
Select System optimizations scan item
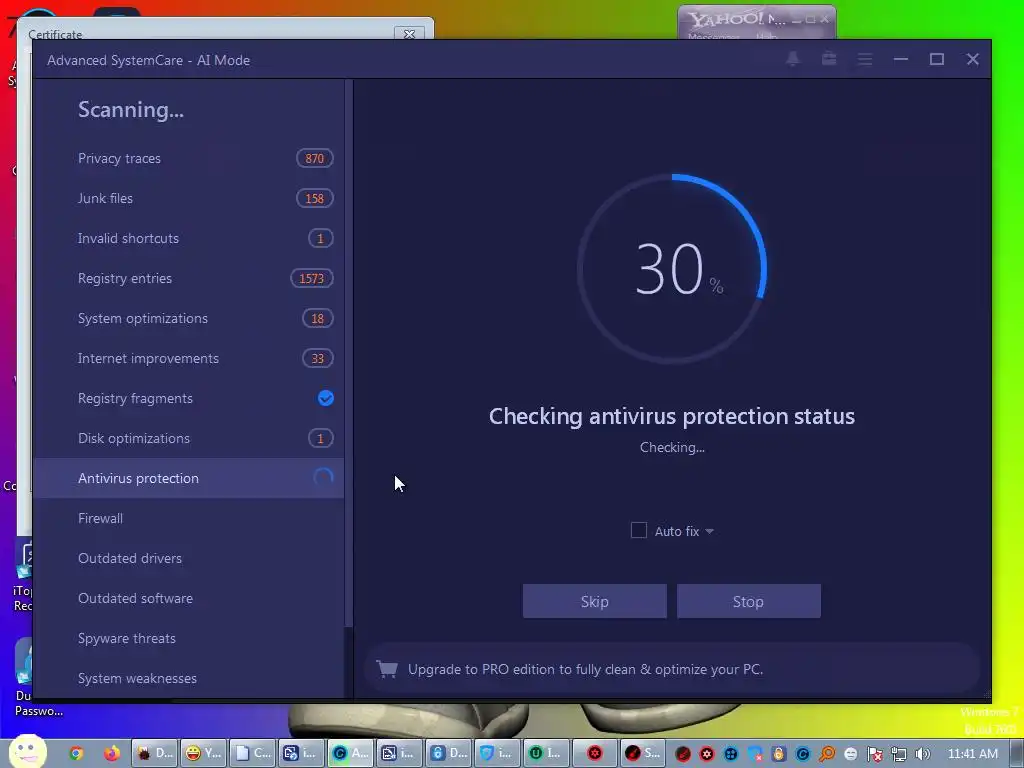click(189, 318)
